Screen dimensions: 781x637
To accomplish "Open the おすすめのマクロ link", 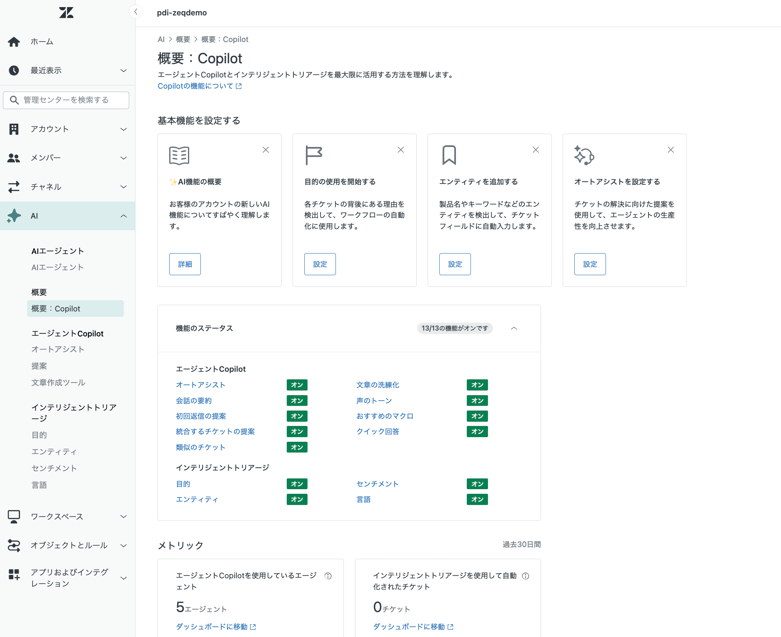I will pos(385,416).
